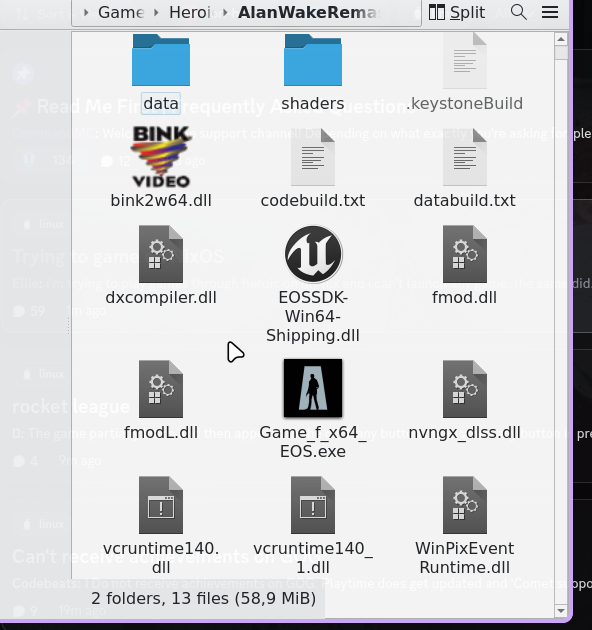Select the fmod.dll file icon

pyautogui.click(x=465, y=254)
